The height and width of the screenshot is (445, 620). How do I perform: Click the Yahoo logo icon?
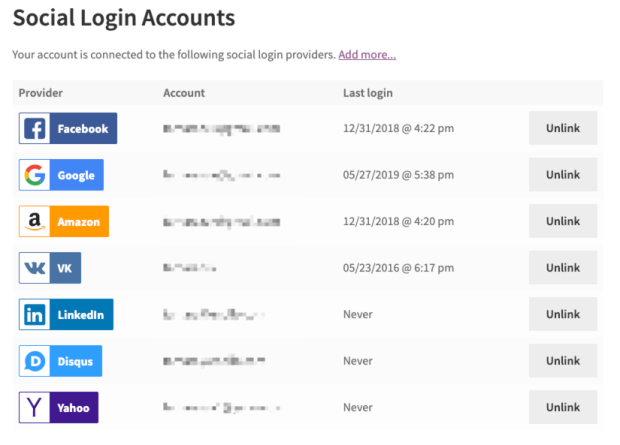pyautogui.click(x=35, y=407)
